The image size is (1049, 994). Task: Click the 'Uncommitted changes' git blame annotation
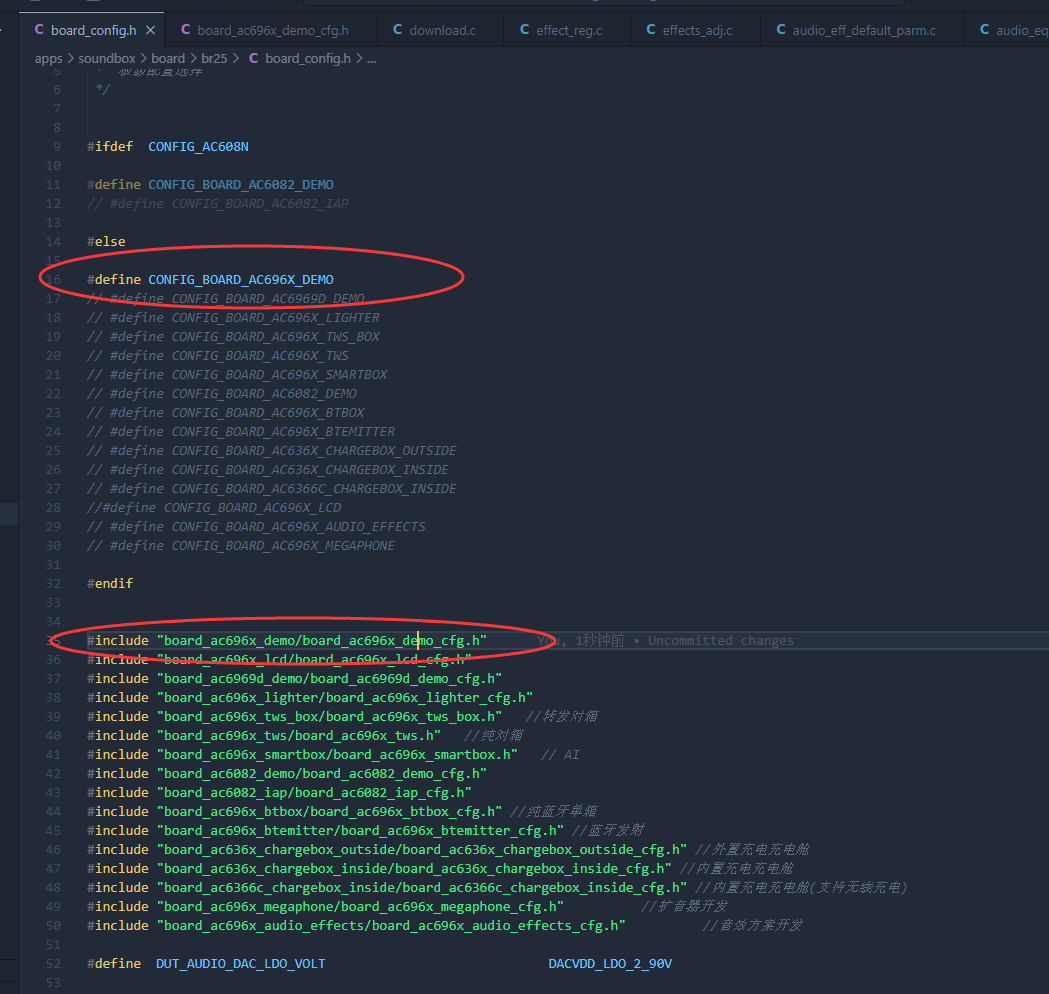click(x=721, y=641)
